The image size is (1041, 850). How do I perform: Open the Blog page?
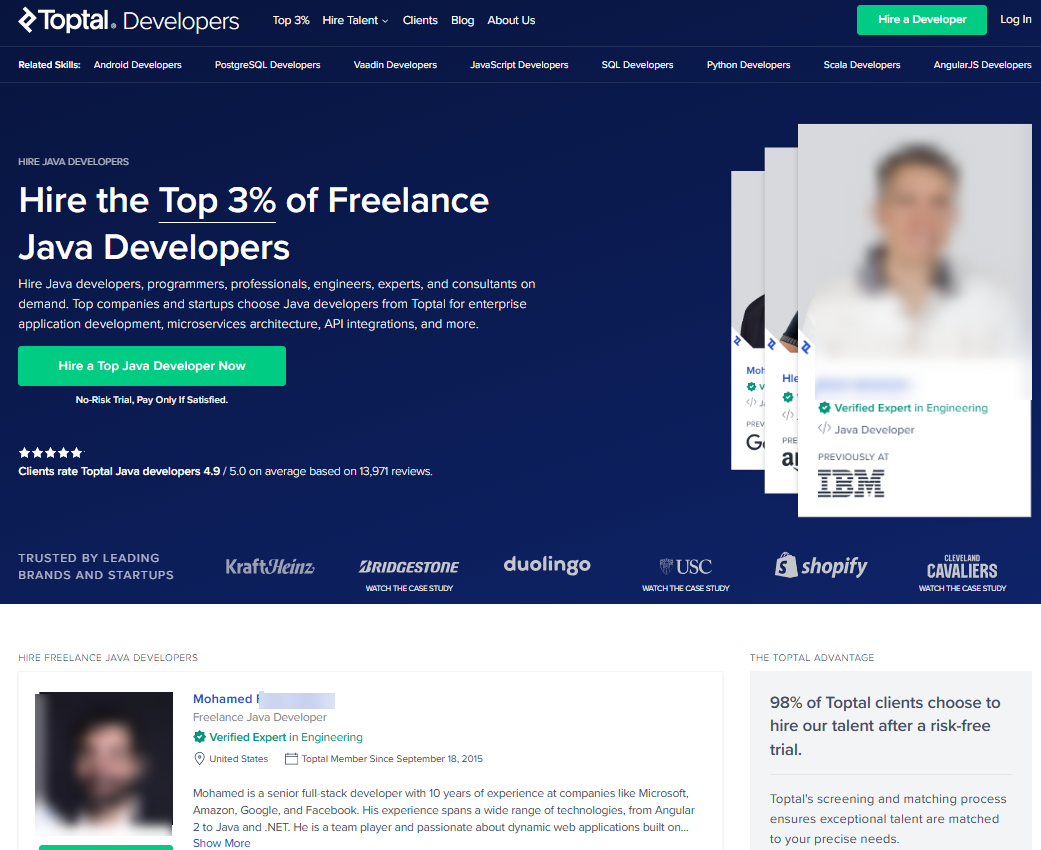tap(462, 20)
